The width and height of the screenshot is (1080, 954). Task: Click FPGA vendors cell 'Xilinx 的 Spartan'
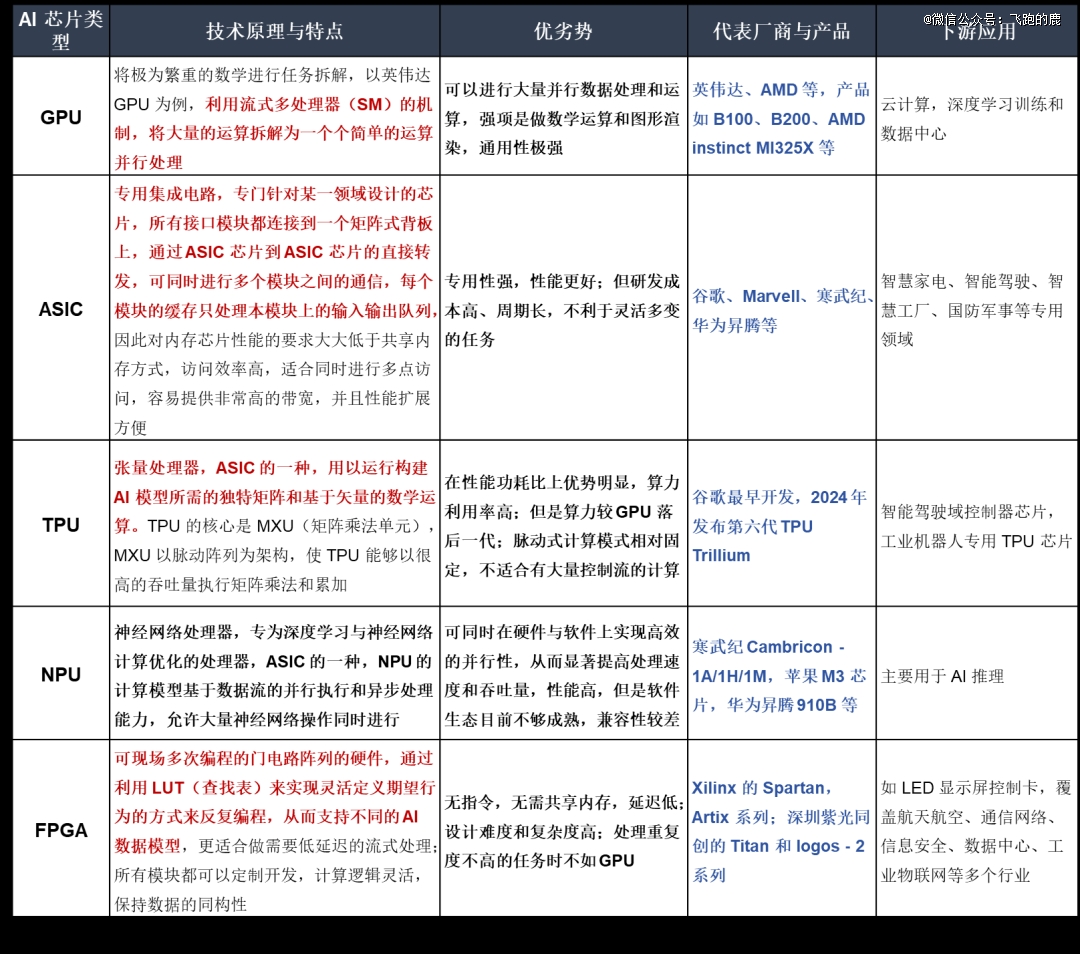(782, 829)
